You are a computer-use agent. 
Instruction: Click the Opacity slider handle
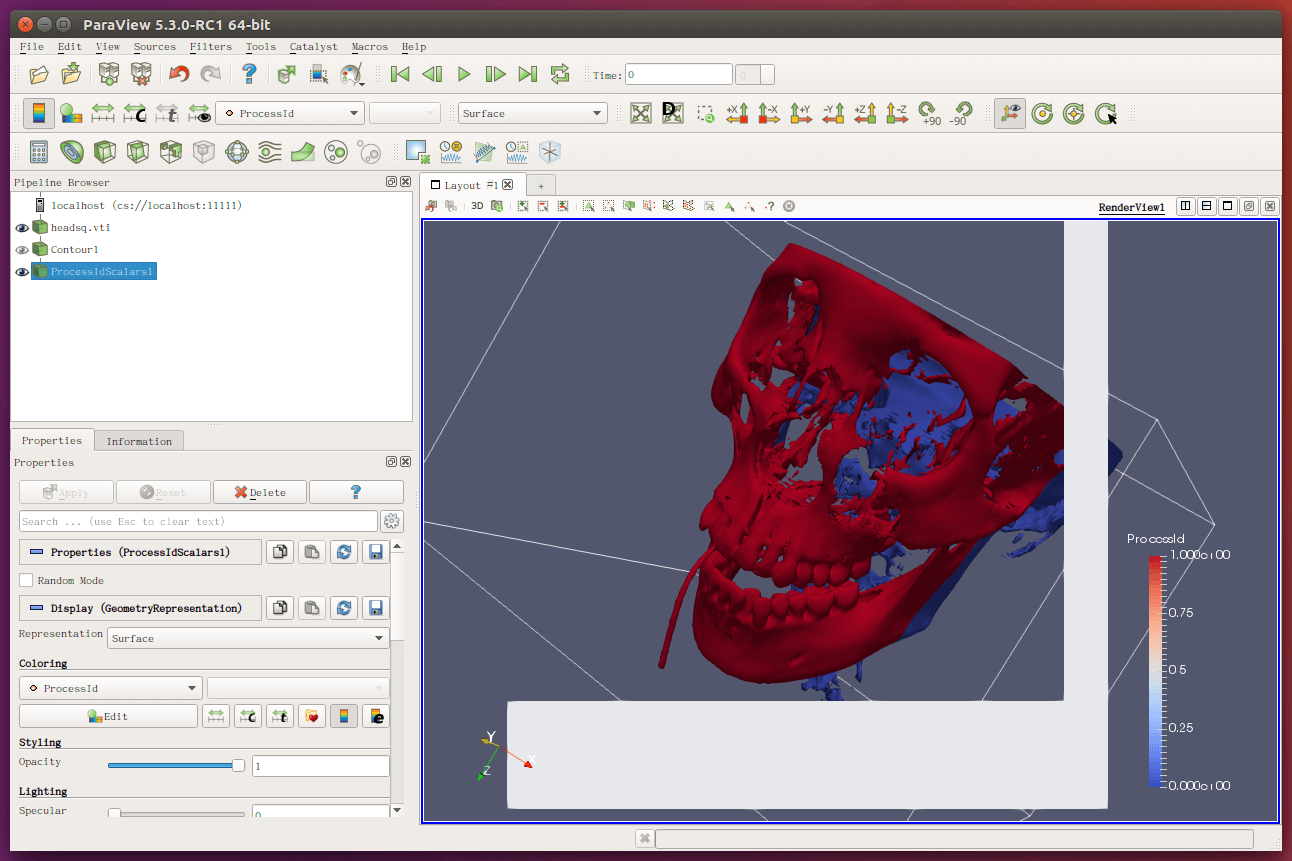(238, 765)
